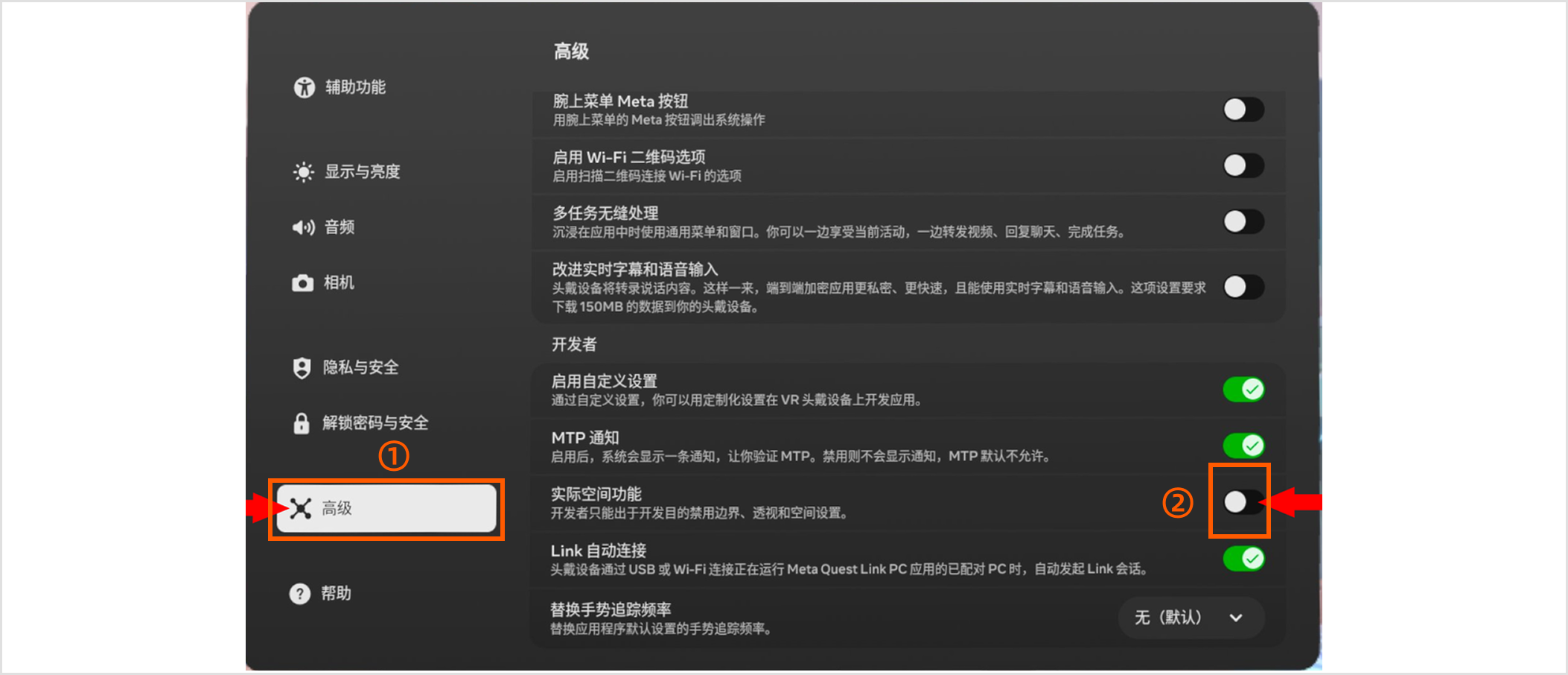
Task: Click the 显示与亮度 brightness icon
Action: point(305,172)
